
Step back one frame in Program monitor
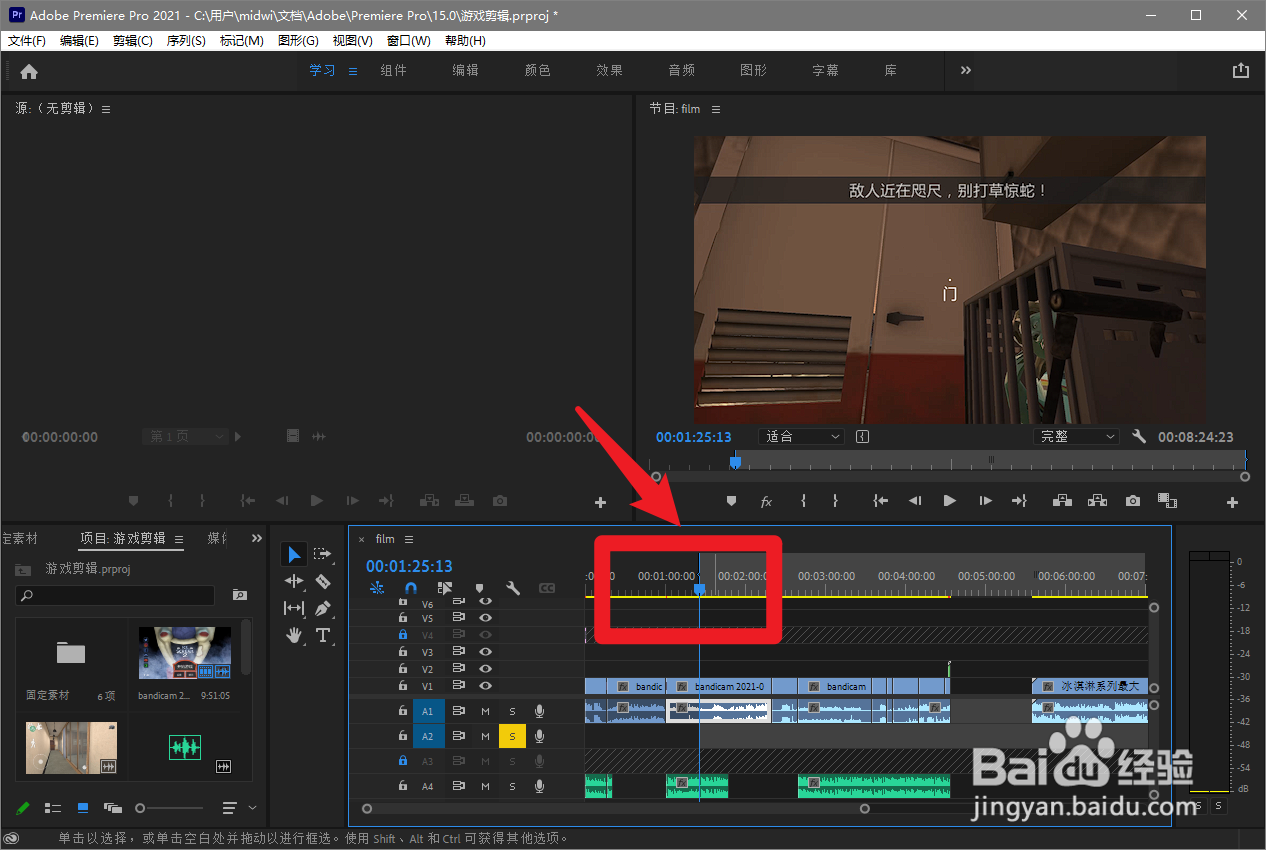click(x=914, y=501)
